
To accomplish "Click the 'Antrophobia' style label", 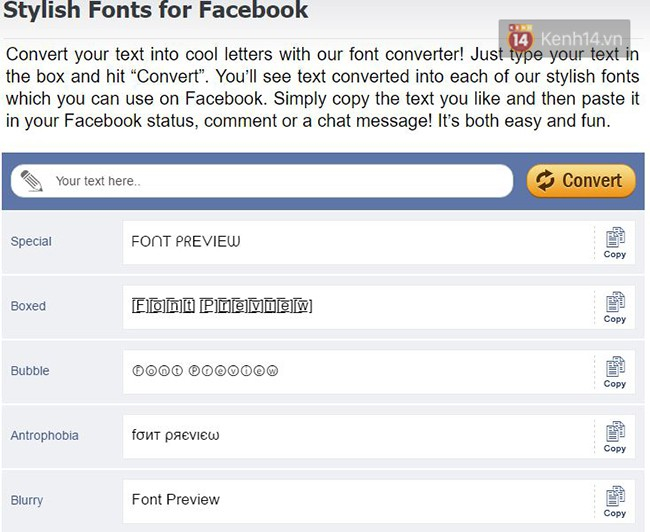I will [x=44, y=436].
